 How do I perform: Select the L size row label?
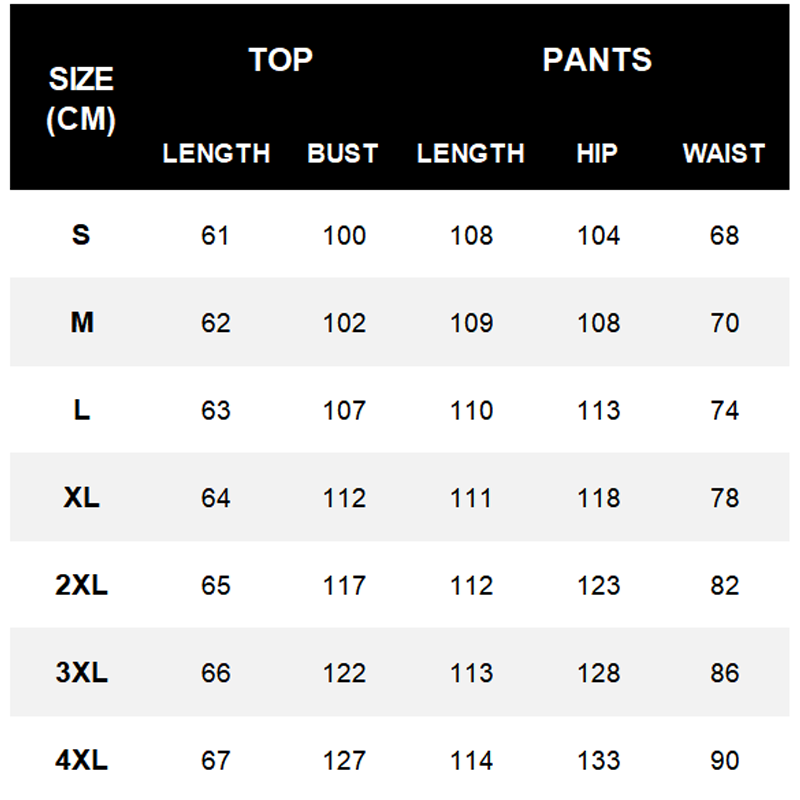coord(81,410)
